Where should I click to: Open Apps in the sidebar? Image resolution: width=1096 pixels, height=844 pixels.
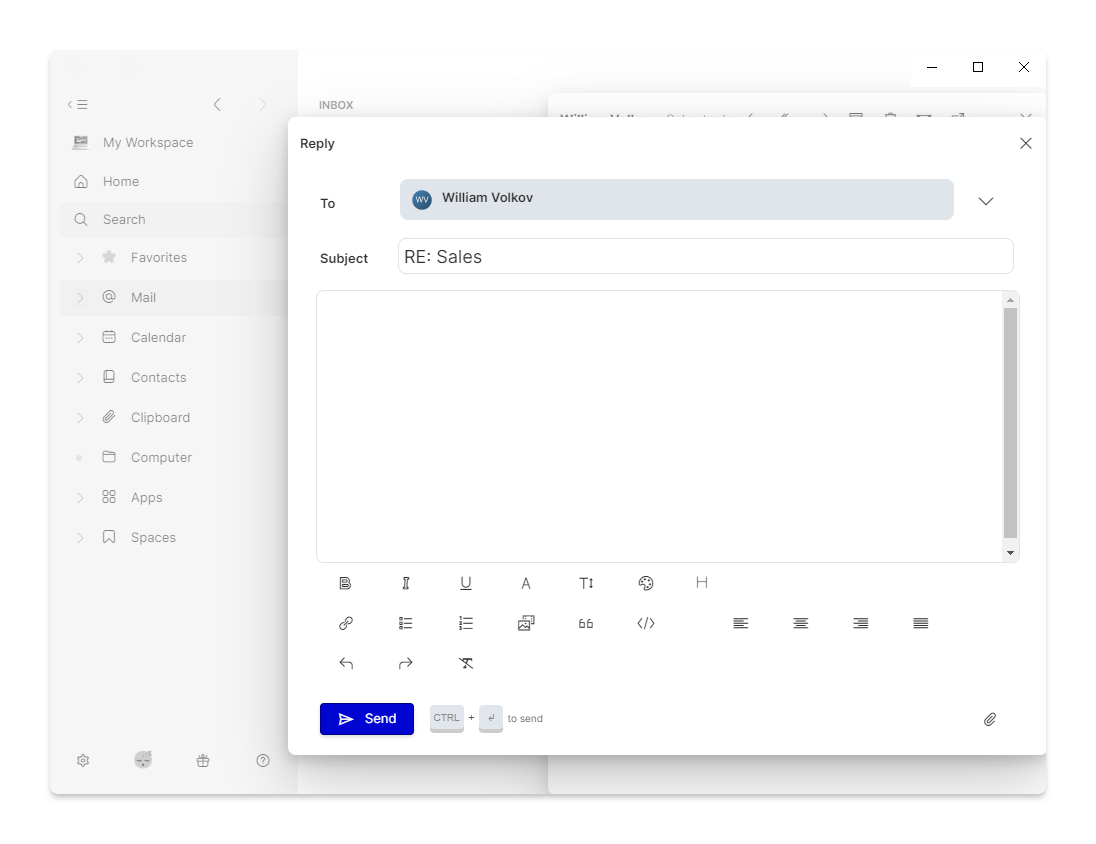[x=146, y=497]
